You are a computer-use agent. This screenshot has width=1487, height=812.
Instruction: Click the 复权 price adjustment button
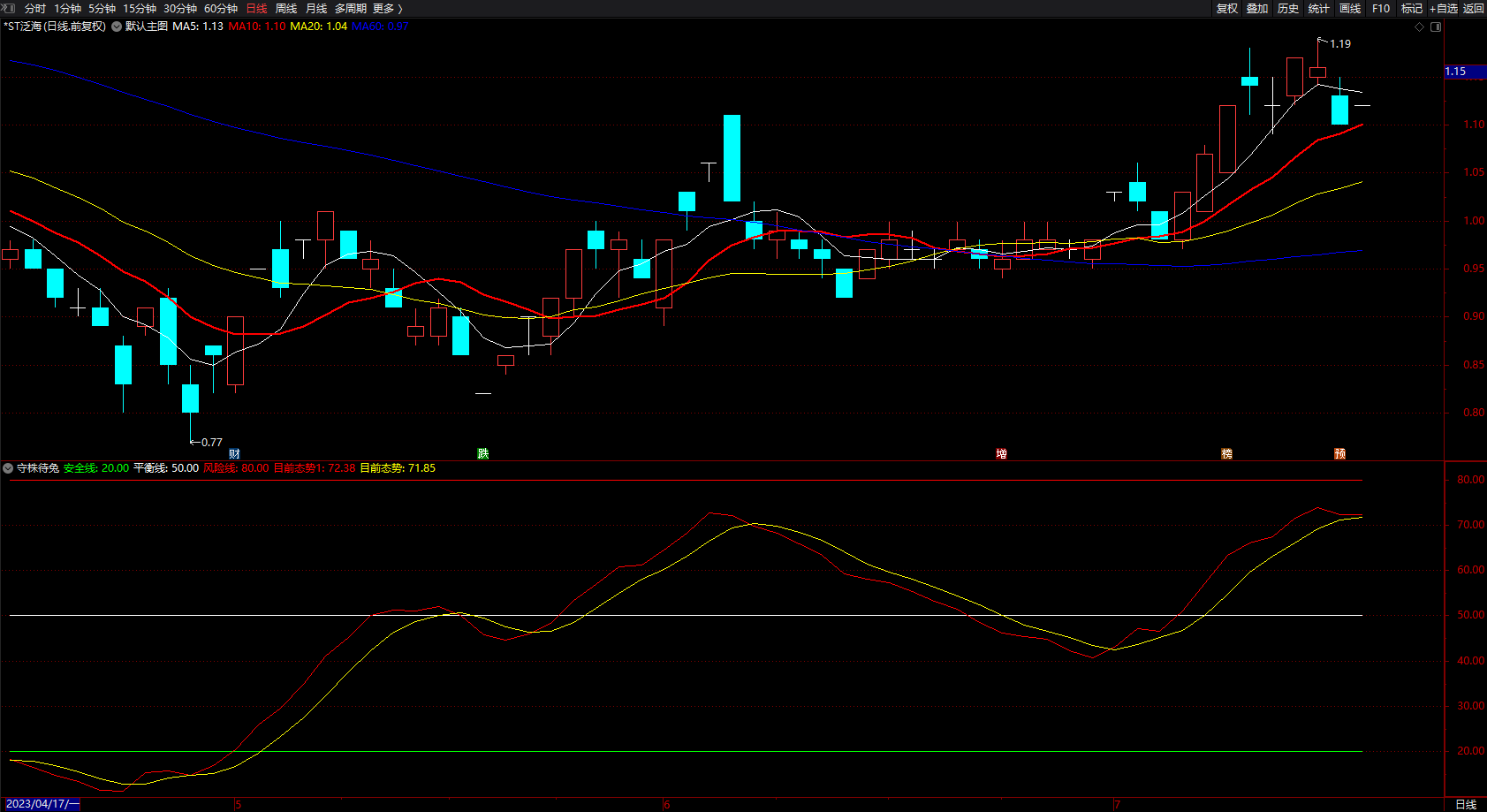pos(1227,9)
